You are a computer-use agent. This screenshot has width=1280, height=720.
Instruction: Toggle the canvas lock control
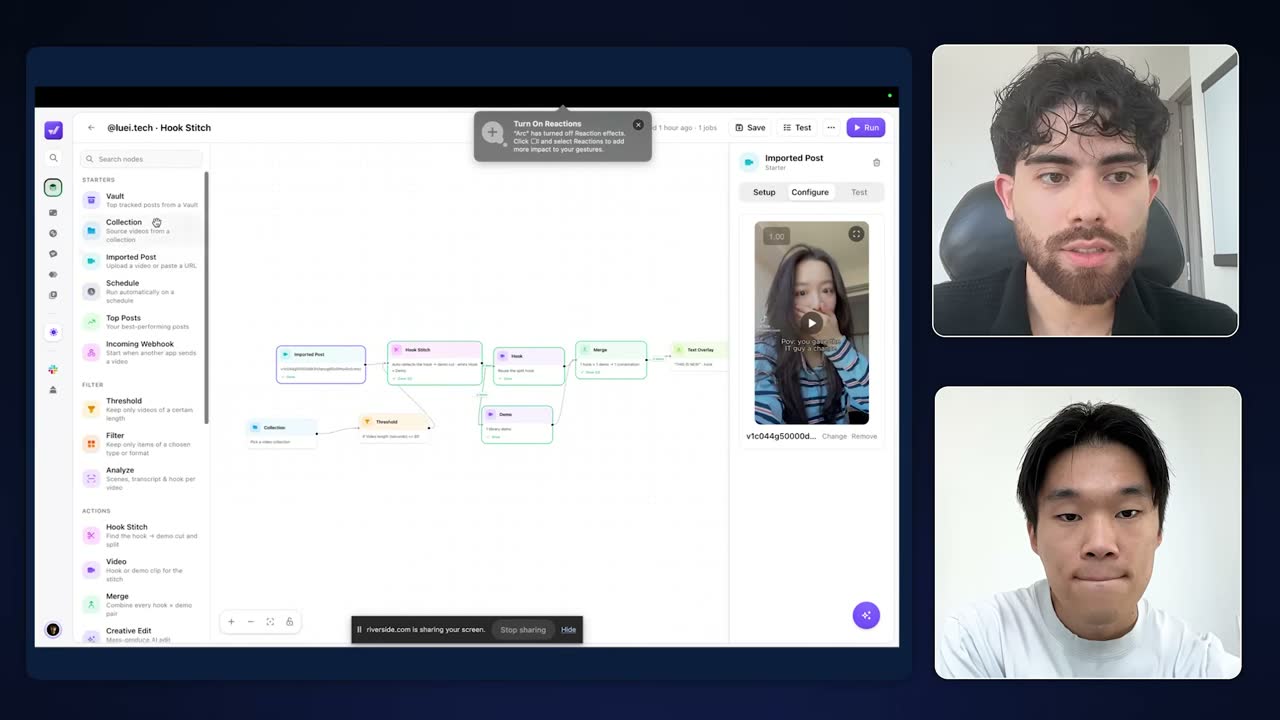tap(290, 622)
